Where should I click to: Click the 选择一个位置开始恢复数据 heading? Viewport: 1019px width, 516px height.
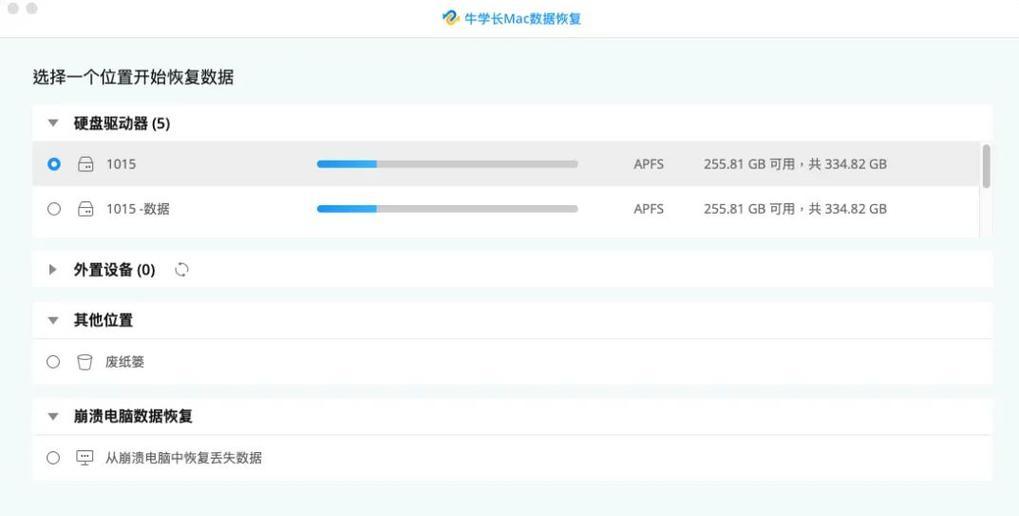coord(133,77)
